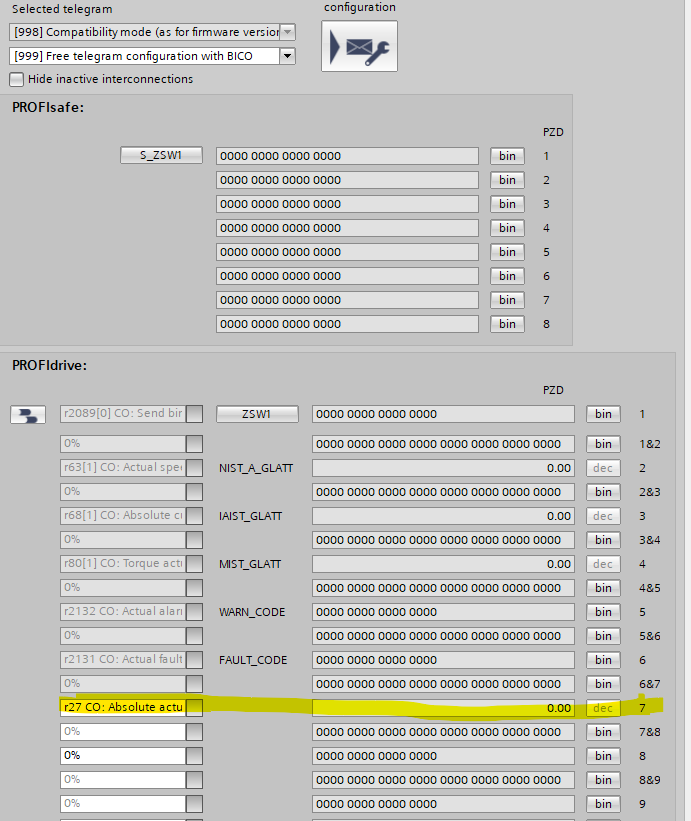Click the FAULT_CODE binary value field
691x821 pixels.
443,660
